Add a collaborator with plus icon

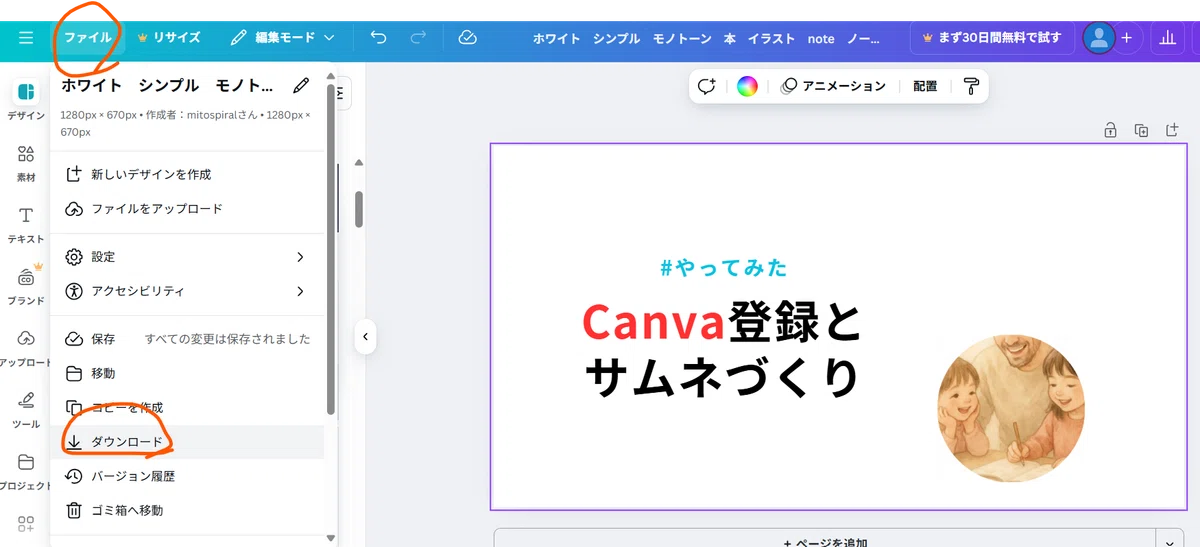1126,38
